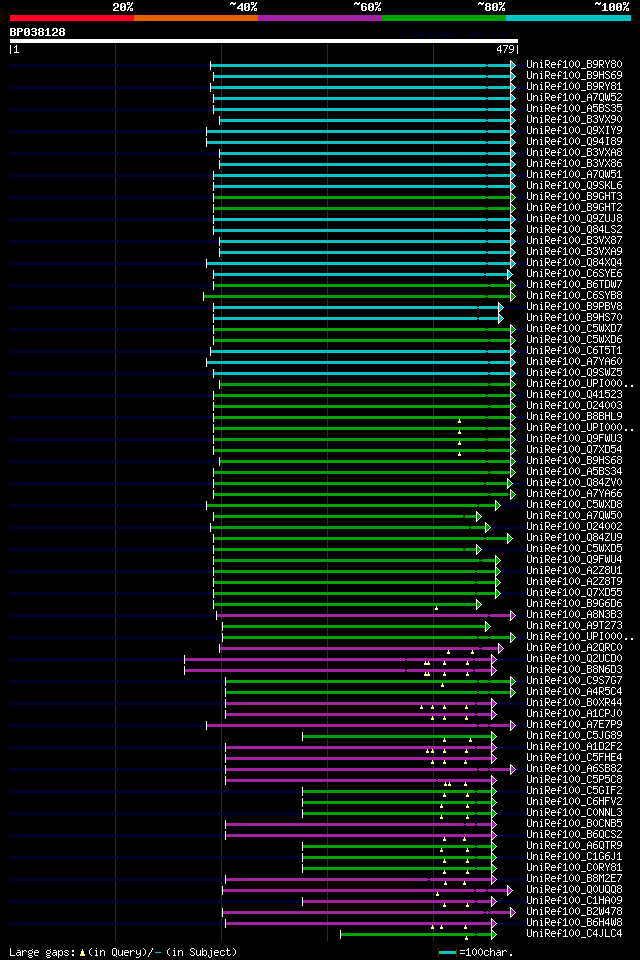
Task: Click the UniRef100_B3VX90 label
Action: [574, 119]
